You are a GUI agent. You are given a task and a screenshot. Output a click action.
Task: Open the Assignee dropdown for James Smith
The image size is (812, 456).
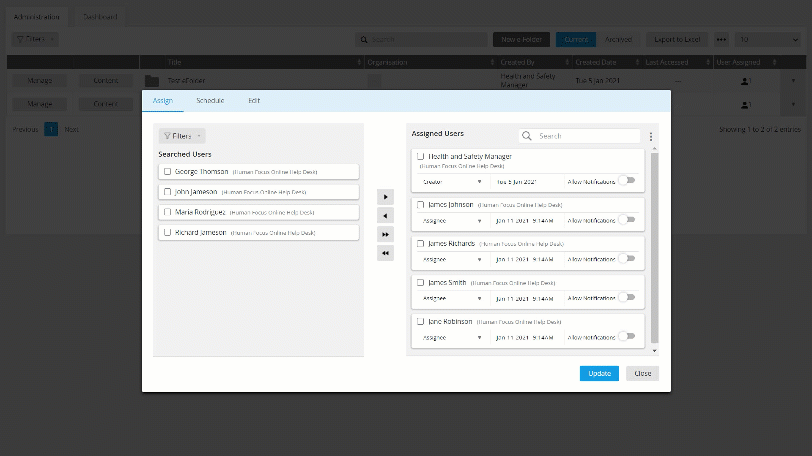[x=452, y=298]
